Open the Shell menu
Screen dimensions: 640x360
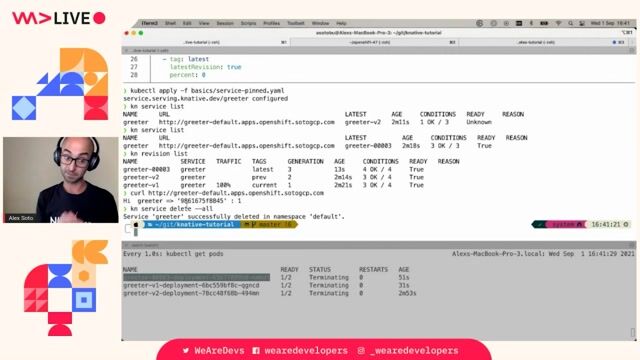(x=170, y=23)
